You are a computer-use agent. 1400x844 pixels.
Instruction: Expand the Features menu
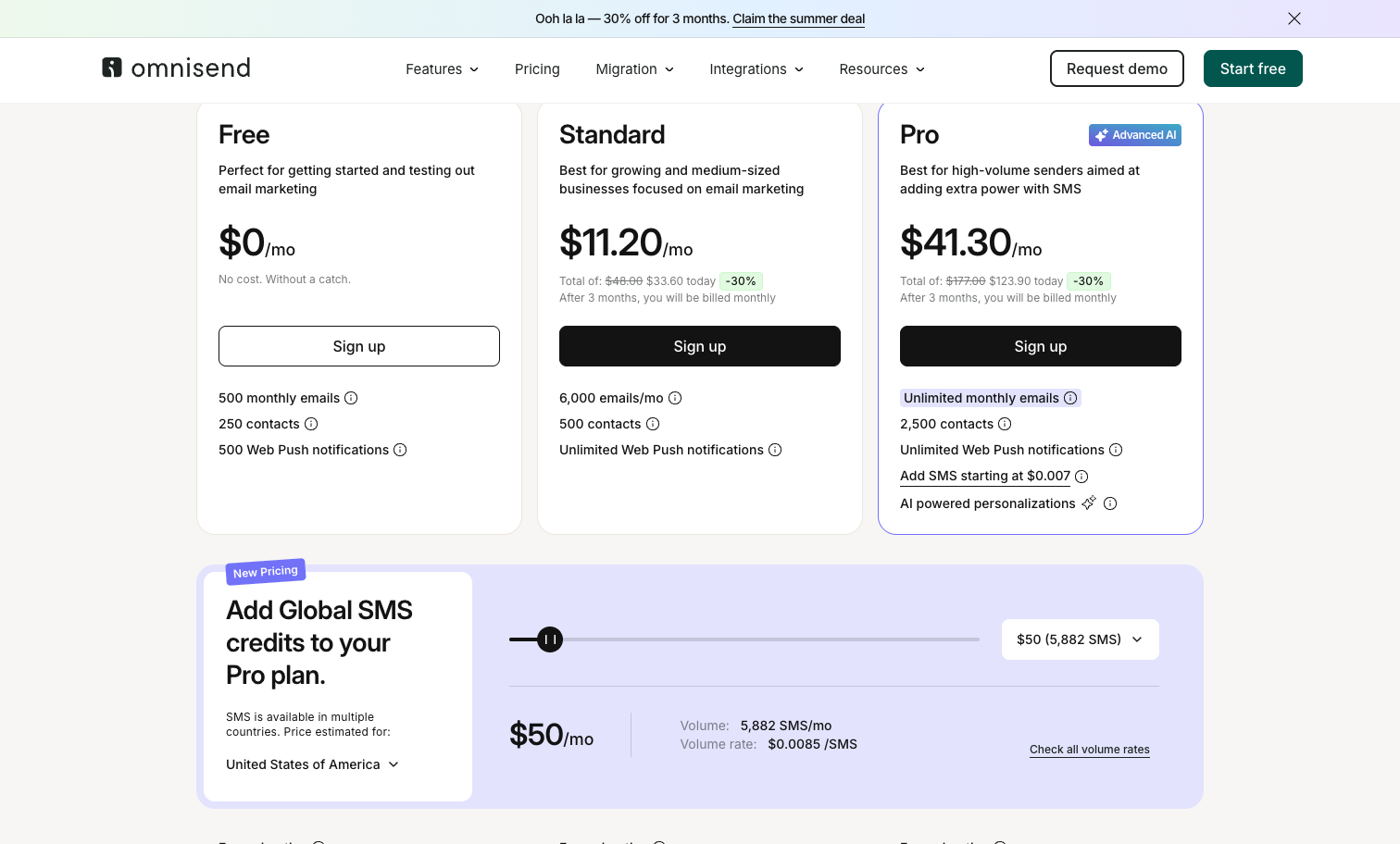point(443,69)
